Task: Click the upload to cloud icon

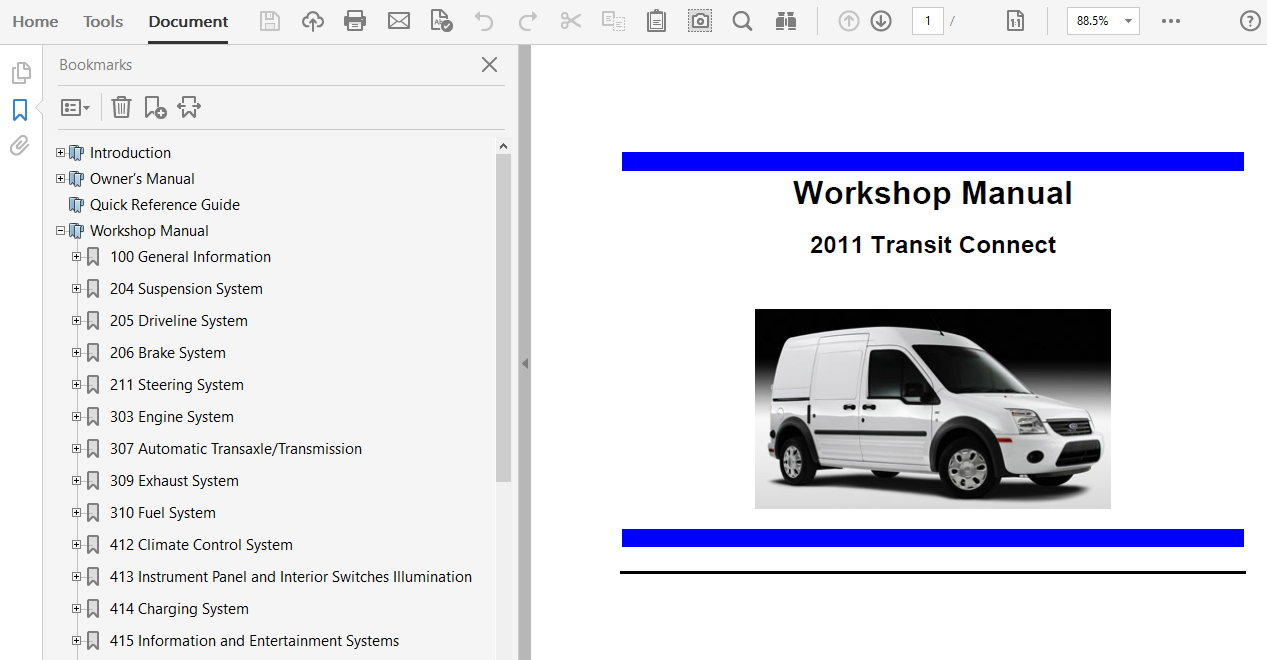Action: pyautogui.click(x=313, y=21)
